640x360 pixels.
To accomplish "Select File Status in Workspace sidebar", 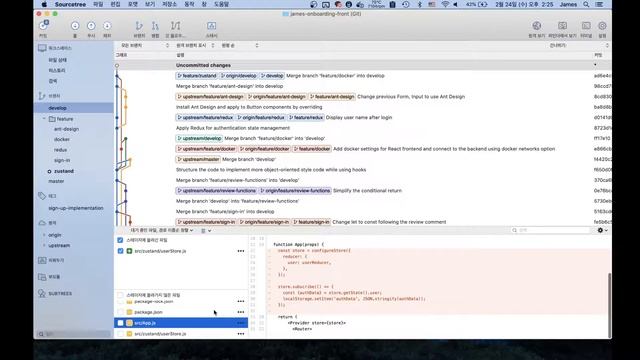I will point(58,60).
